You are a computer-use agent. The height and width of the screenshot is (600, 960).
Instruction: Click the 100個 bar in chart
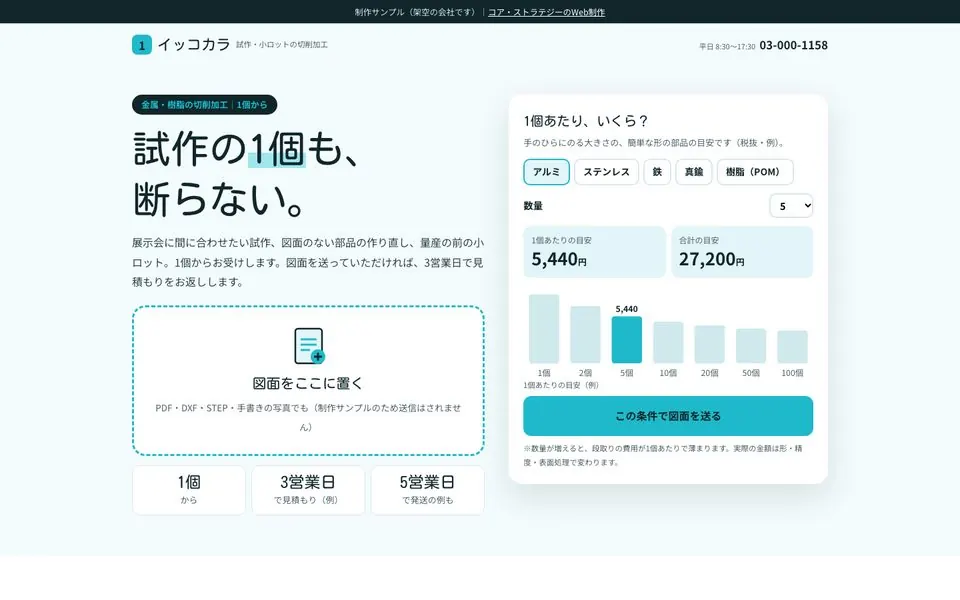[792, 347]
